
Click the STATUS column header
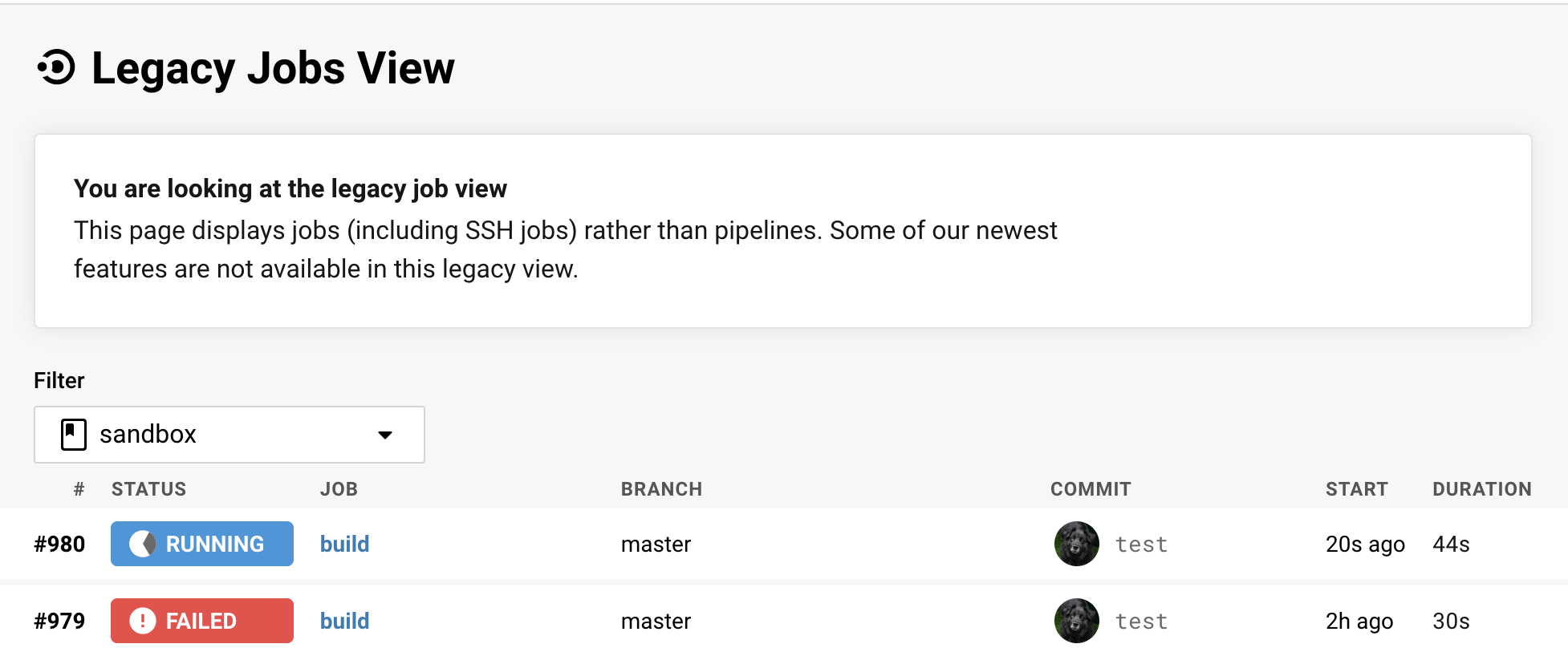click(x=148, y=489)
